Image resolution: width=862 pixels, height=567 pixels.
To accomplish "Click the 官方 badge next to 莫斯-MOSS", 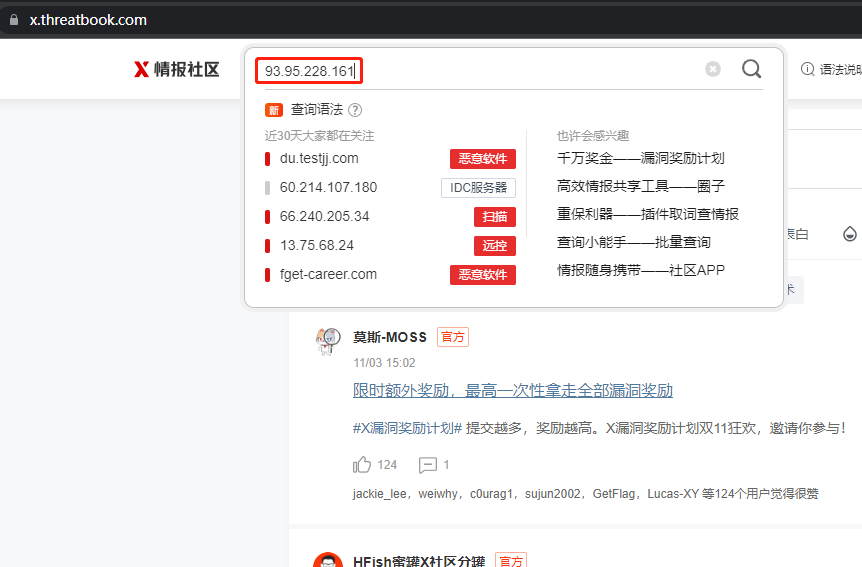I will coord(453,337).
